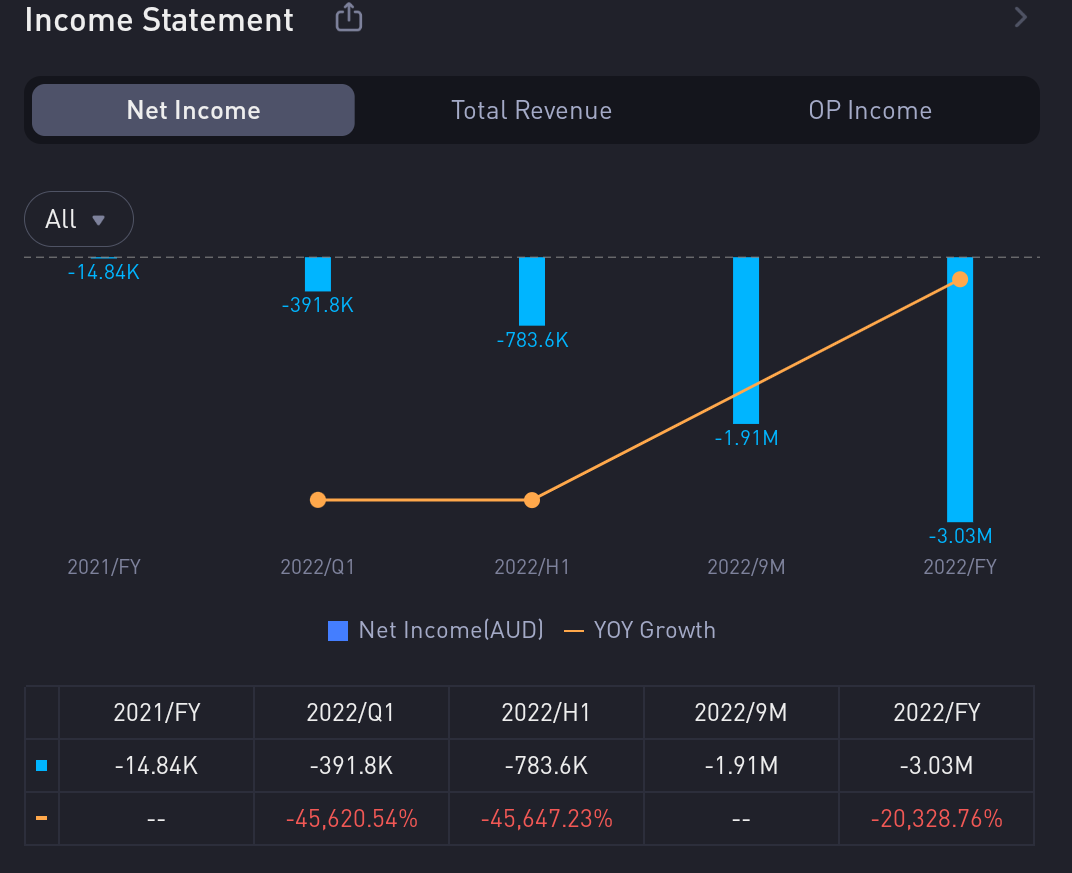The width and height of the screenshot is (1072, 873).
Task: Select the Net Income tab
Action: 193,110
